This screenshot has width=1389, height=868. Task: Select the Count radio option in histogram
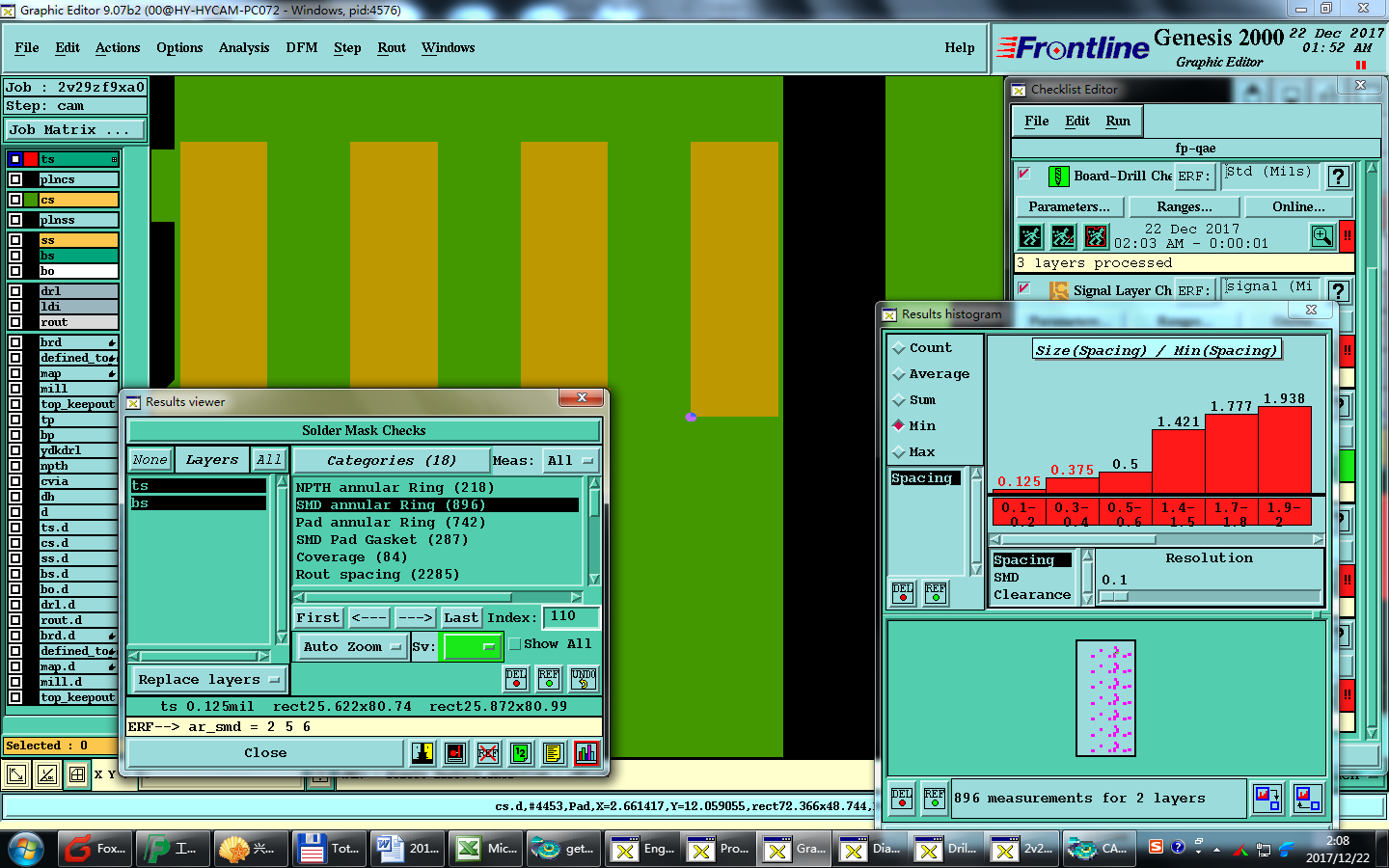pyautogui.click(x=922, y=348)
